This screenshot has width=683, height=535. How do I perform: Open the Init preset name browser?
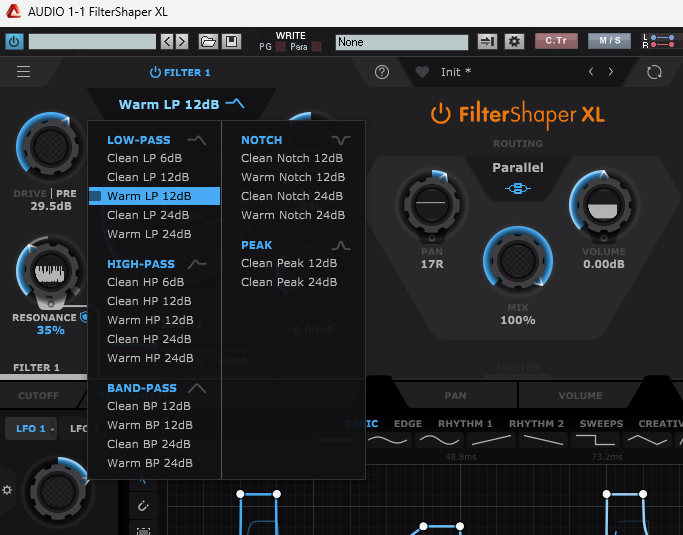click(456, 72)
